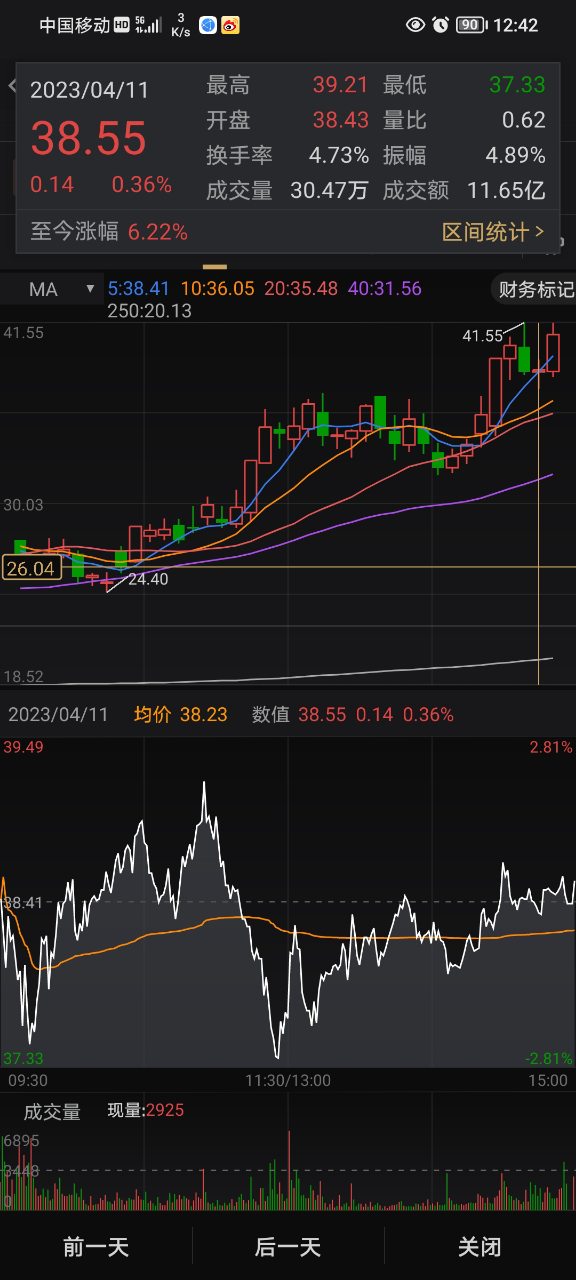Tap the 成交量 volume panel label
The image size is (576, 1280).
[52, 1112]
